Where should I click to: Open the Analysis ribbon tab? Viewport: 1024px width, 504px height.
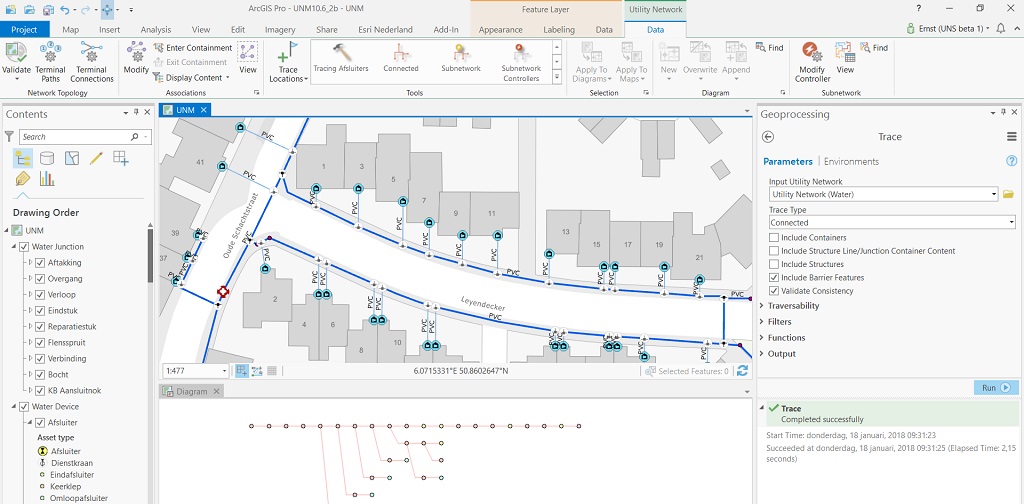155,29
